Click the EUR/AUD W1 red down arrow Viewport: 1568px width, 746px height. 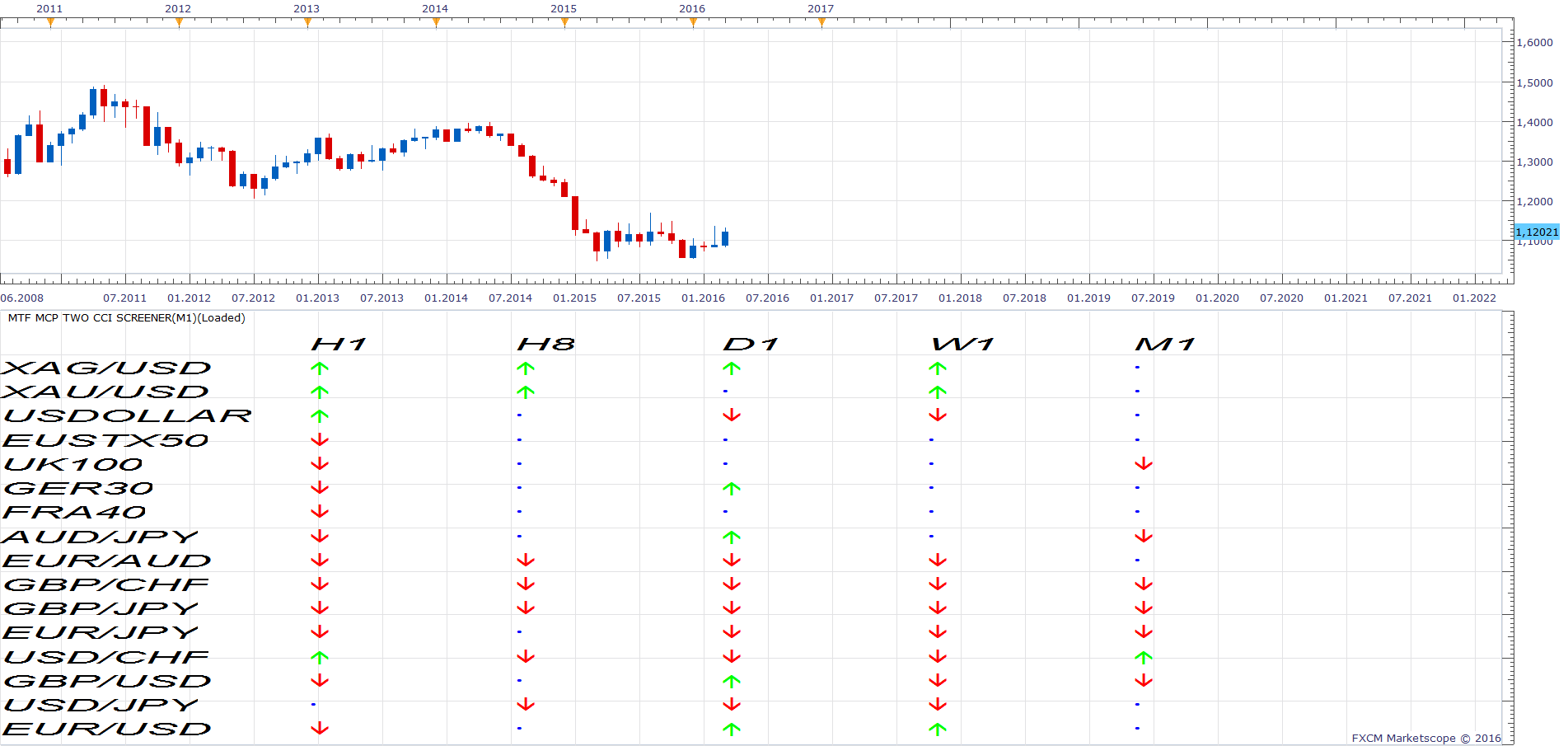point(938,561)
